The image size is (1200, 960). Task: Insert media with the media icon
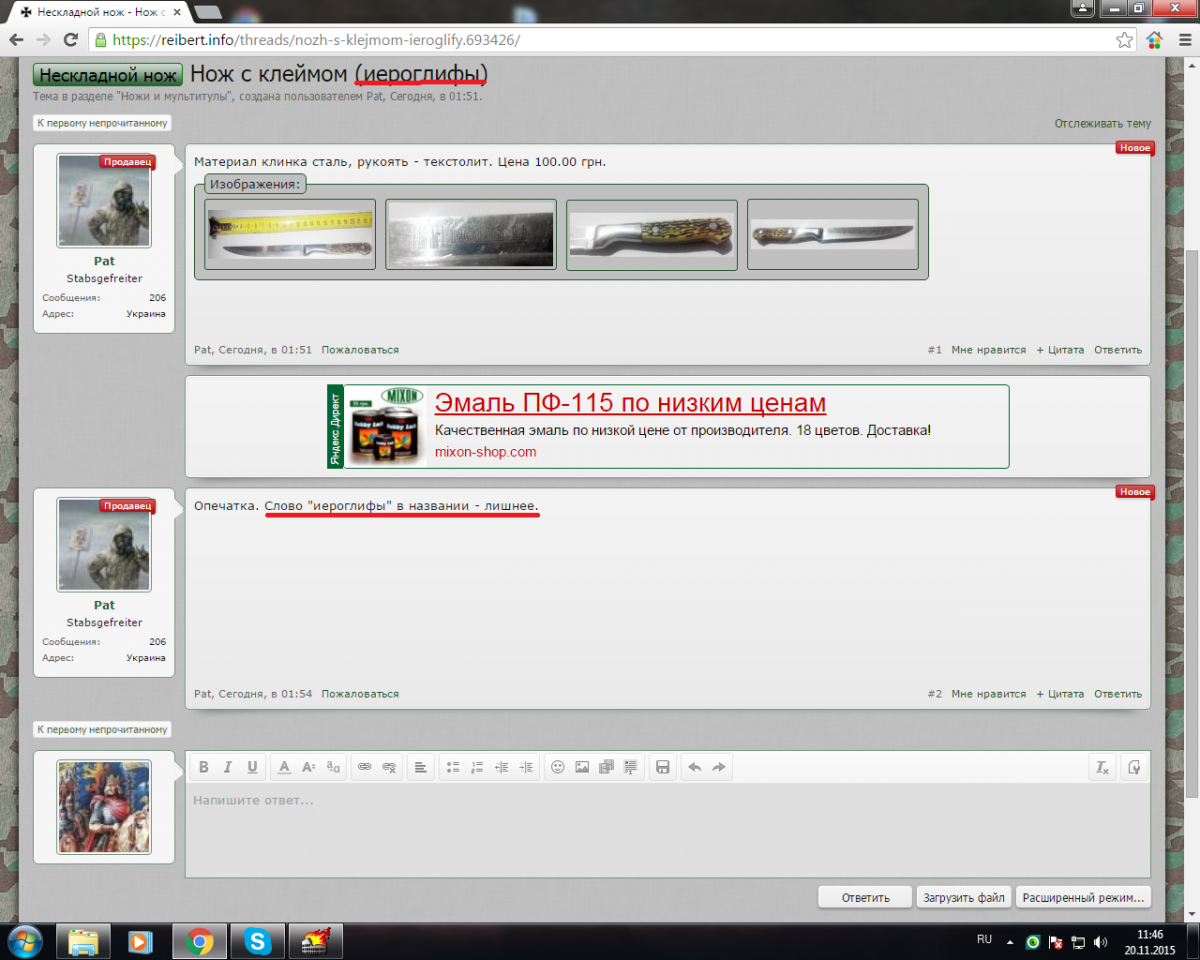tap(606, 767)
